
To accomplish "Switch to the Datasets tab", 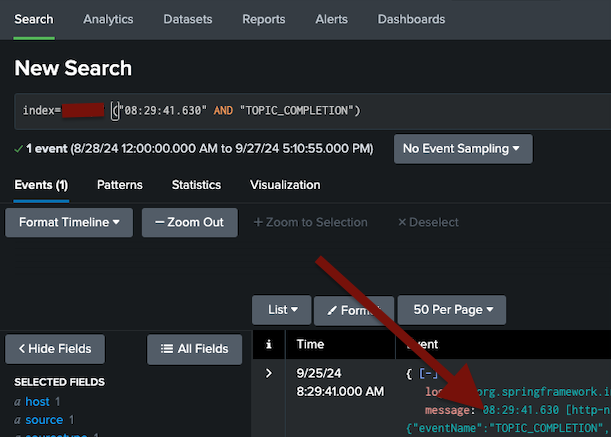I will coord(187,19).
